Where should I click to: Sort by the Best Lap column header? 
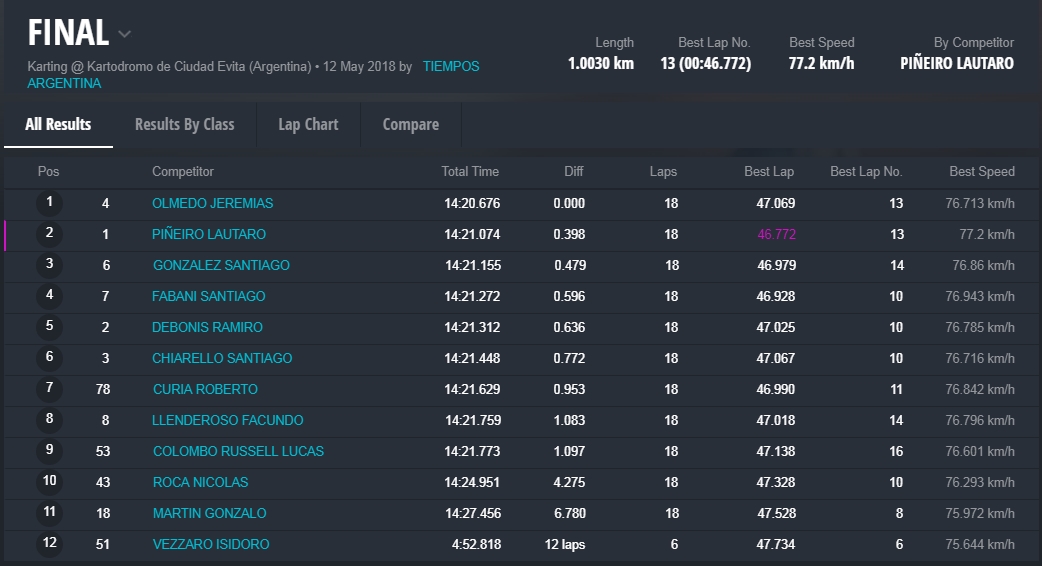point(769,171)
